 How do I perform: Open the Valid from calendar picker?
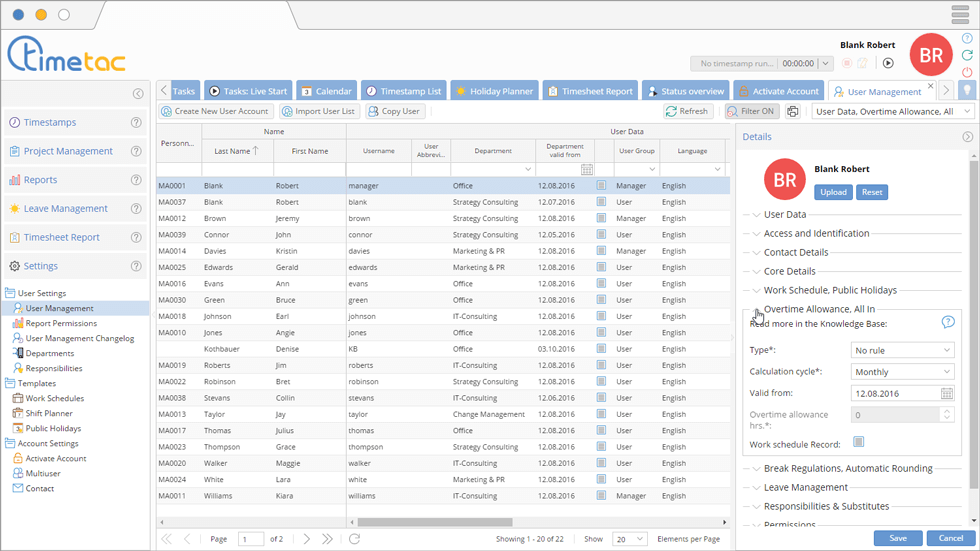pyautogui.click(x=947, y=394)
